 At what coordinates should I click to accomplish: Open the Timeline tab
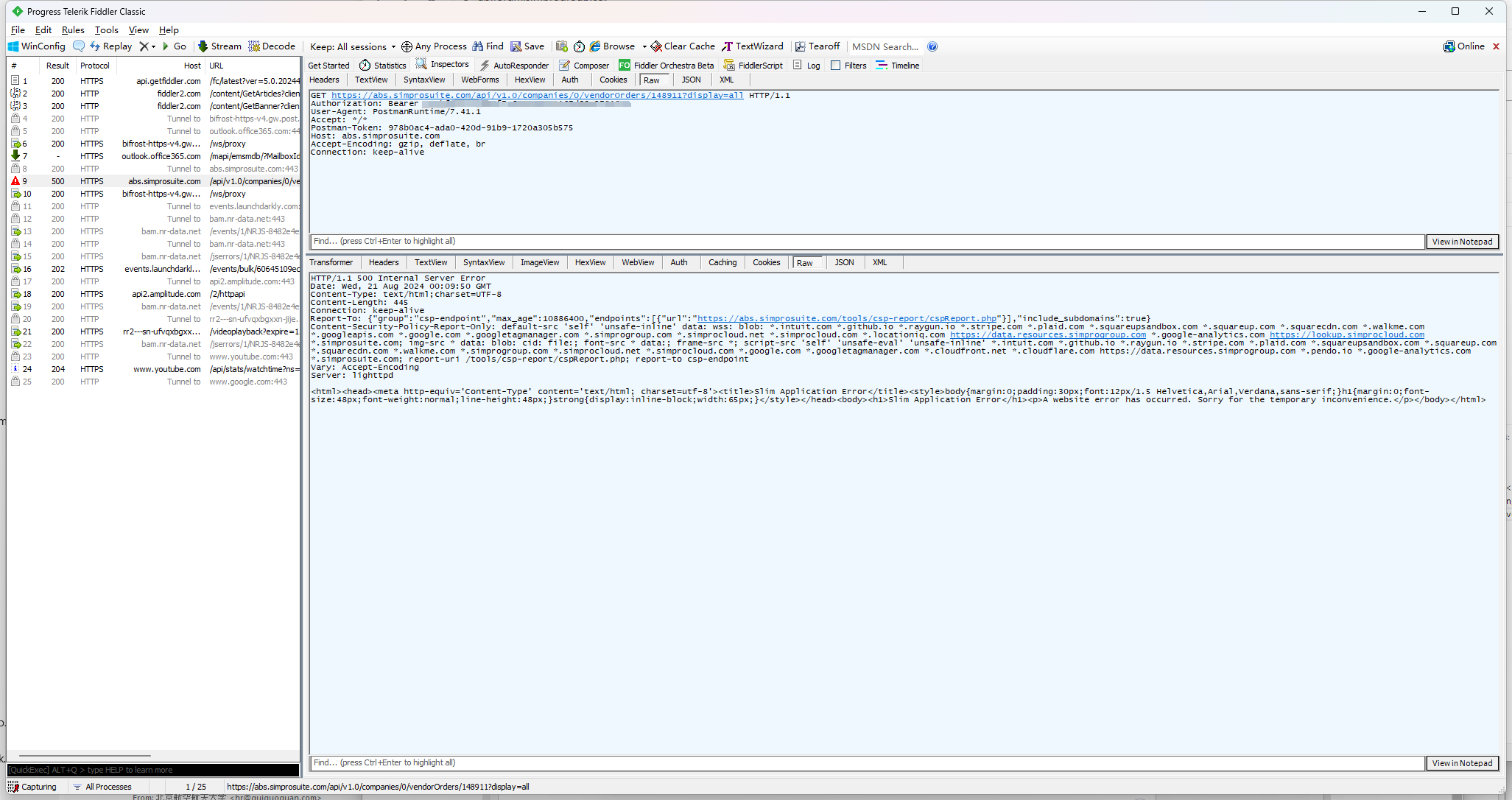(x=898, y=66)
